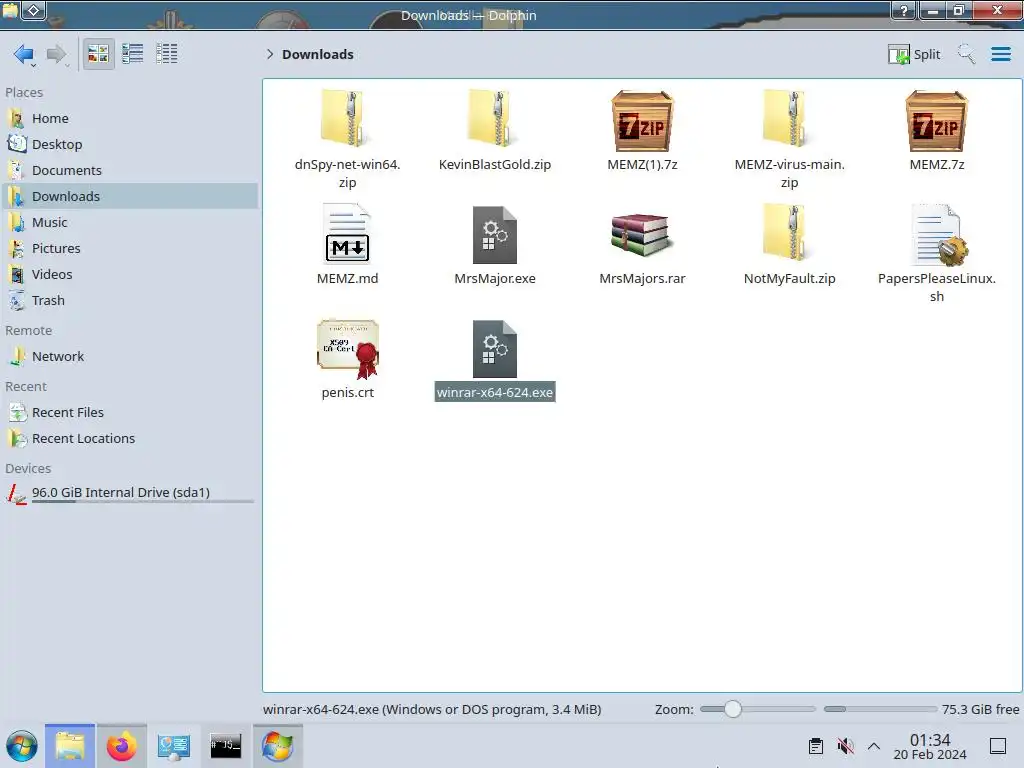
Task: Select the winrar-x64-624.exe program icon
Action: pos(494,349)
